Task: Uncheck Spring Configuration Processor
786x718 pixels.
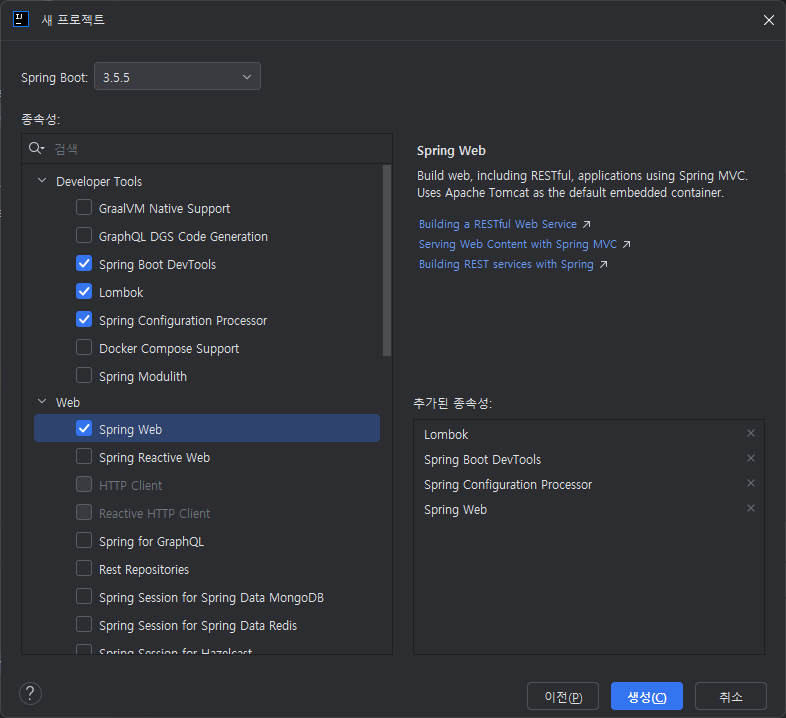Action: click(x=84, y=319)
